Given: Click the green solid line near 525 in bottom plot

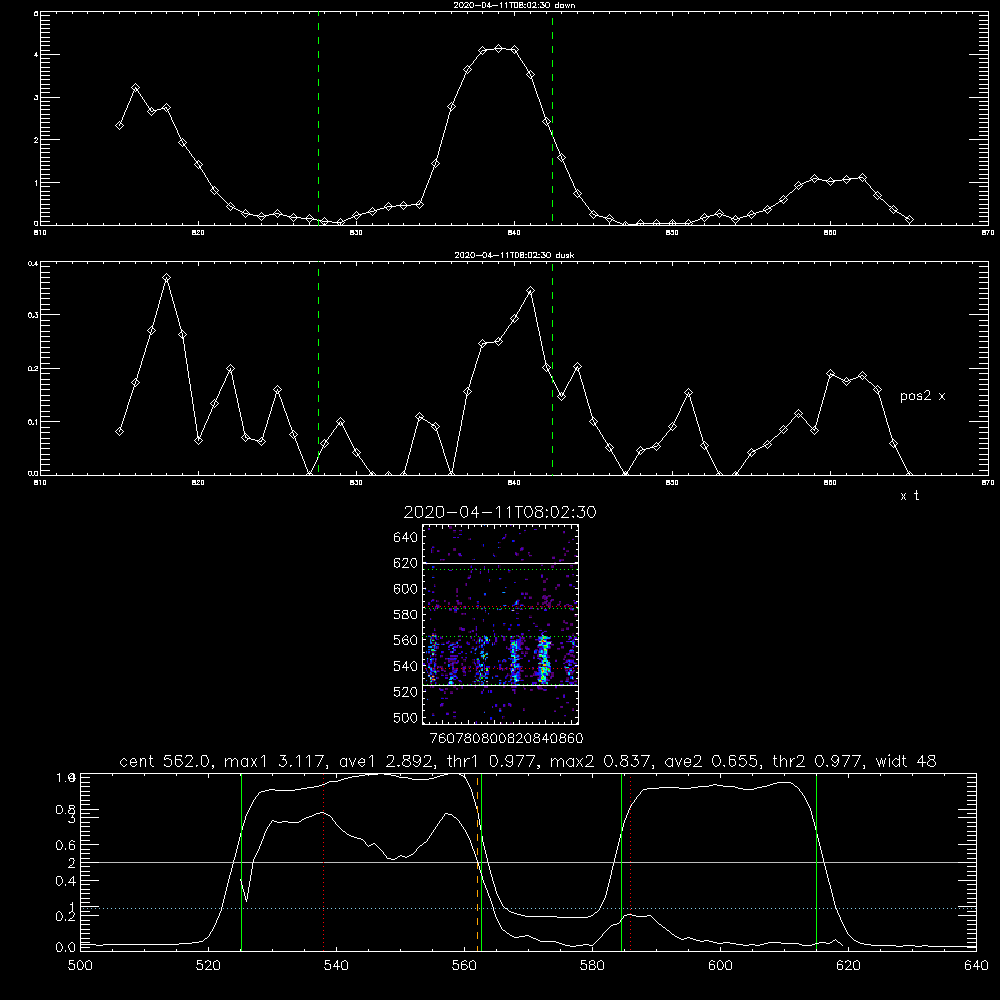Looking at the screenshot, I should tap(241, 862).
